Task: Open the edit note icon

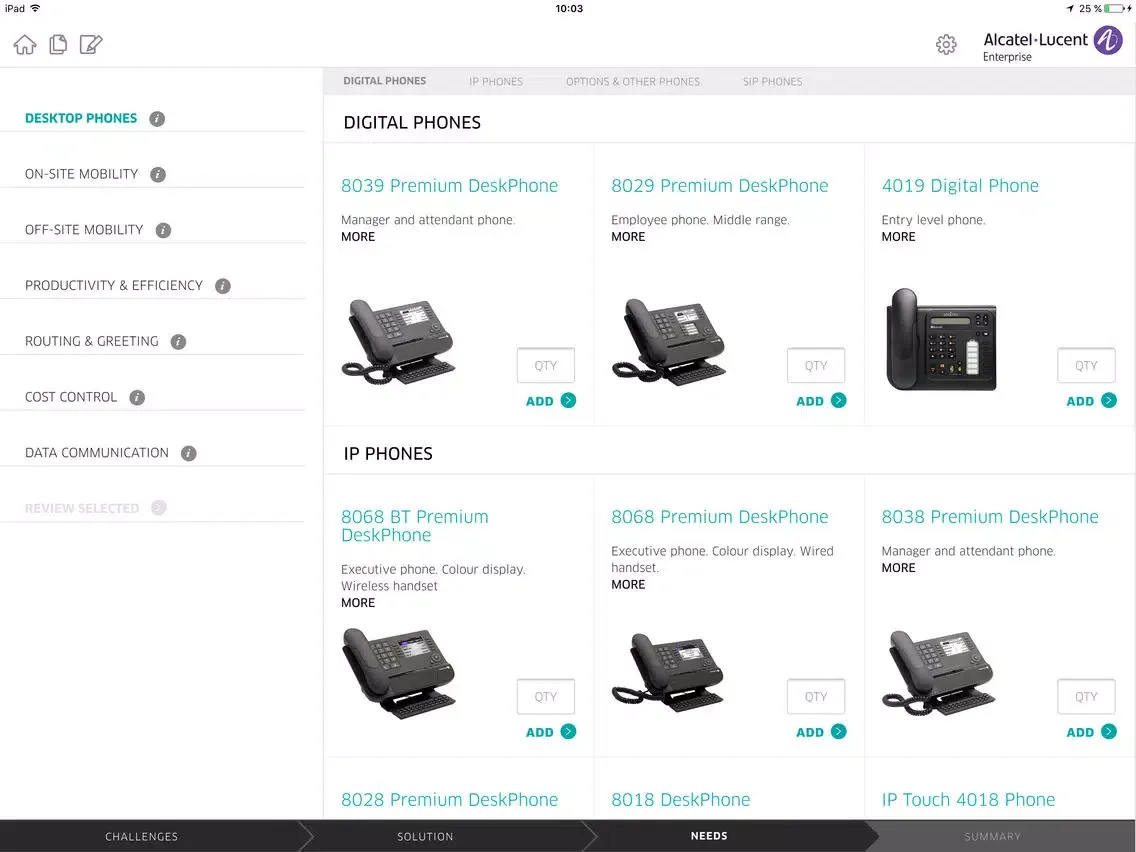Action: point(91,45)
